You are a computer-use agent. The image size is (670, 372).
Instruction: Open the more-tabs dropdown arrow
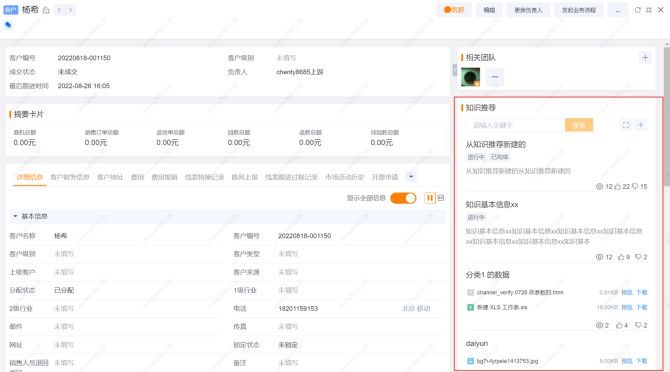(411, 177)
